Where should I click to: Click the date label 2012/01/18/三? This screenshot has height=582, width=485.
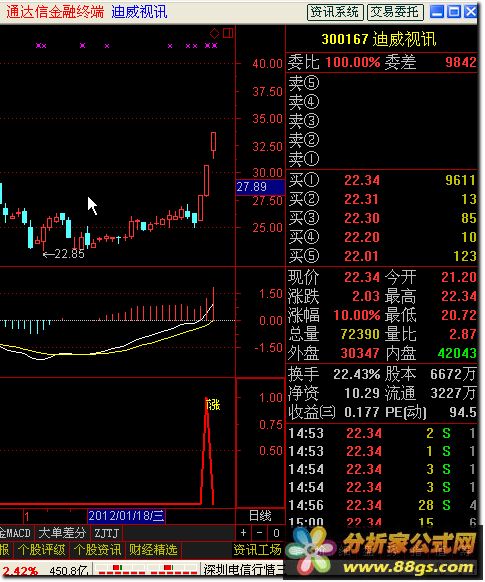(x=126, y=516)
